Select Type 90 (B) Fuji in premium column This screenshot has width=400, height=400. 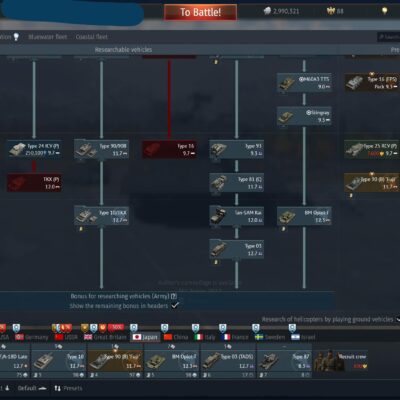[x=372, y=182]
